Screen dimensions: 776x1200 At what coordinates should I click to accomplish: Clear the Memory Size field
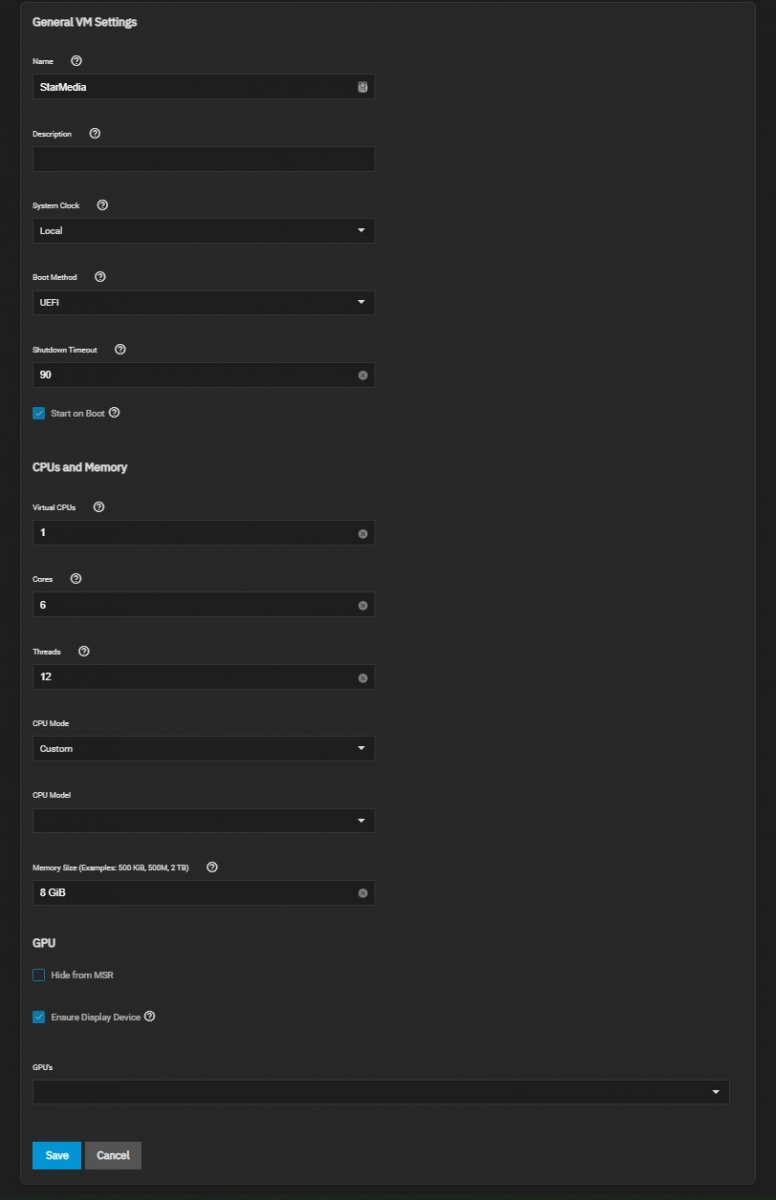click(x=363, y=893)
